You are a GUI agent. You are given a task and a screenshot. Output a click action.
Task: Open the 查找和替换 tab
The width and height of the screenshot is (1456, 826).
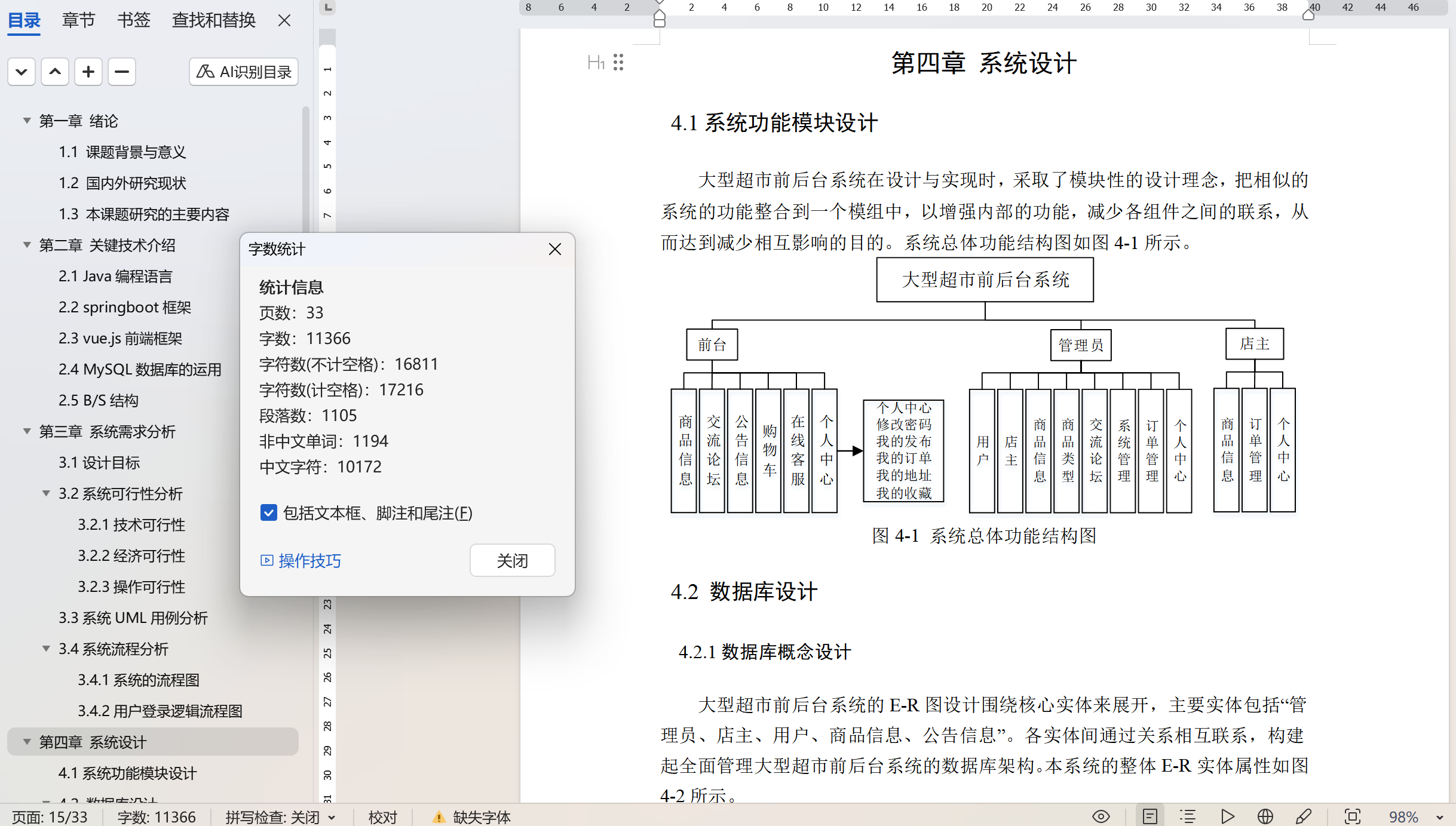click(x=213, y=20)
